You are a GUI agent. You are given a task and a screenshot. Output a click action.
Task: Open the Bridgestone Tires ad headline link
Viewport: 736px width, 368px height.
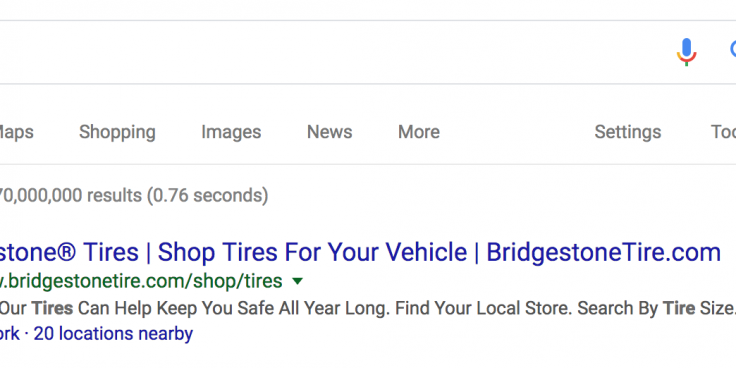(x=360, y=252)
